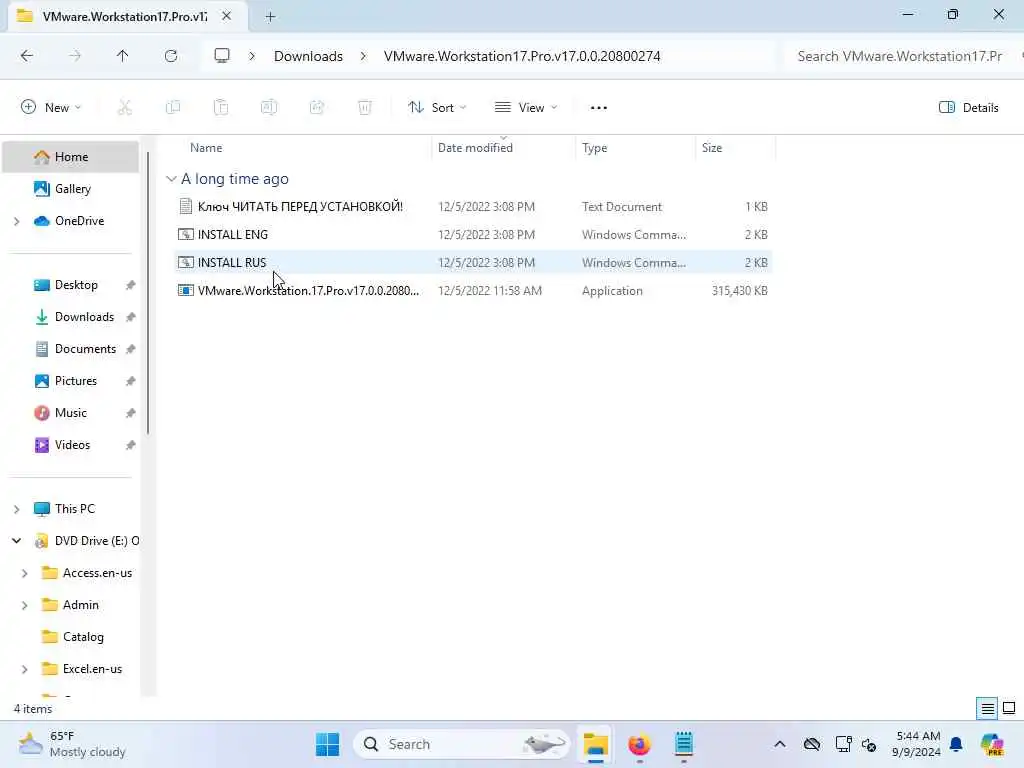This screenshot has width=1024, height=768.
Task: Click the INSTALL ENG script file icon
Action: [185, 234]
